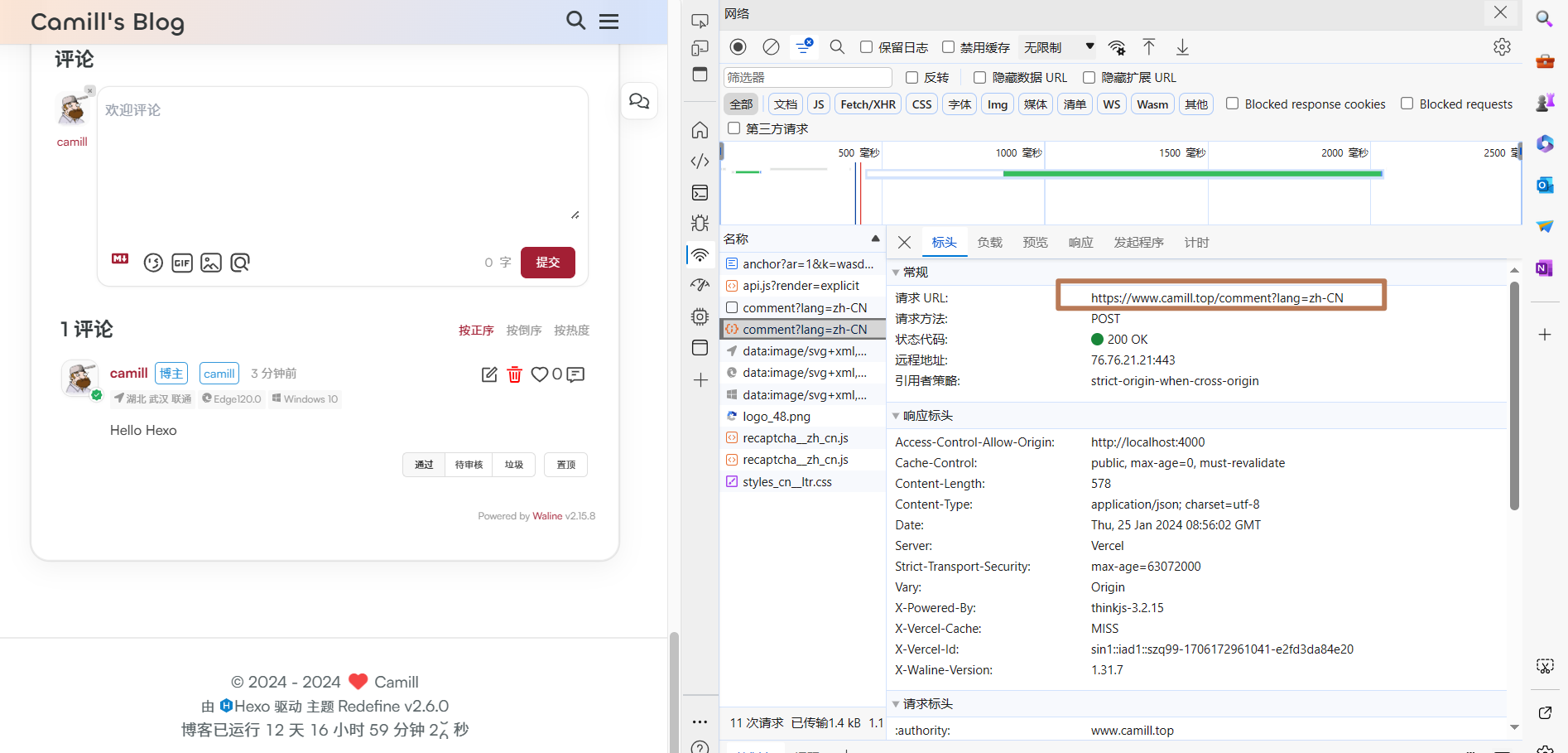This screenshot has width=1568, height=753.
Task: Open the emoji picker in comment editor
Action: (153, 263)
